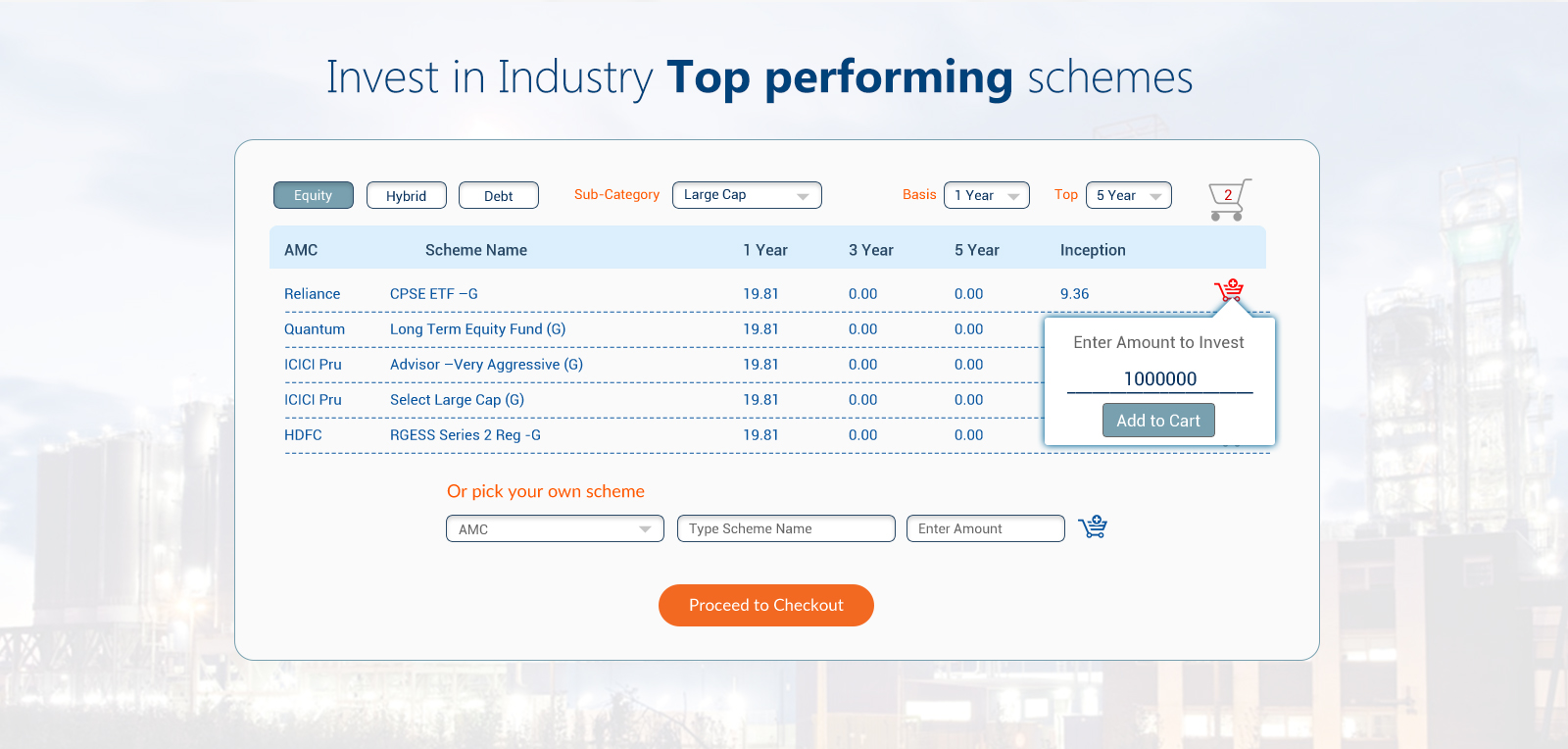Screen dimensions: 1568x749
Task: Open the AMC dropdown in pick your own scheme
Action: click(555, 529)
